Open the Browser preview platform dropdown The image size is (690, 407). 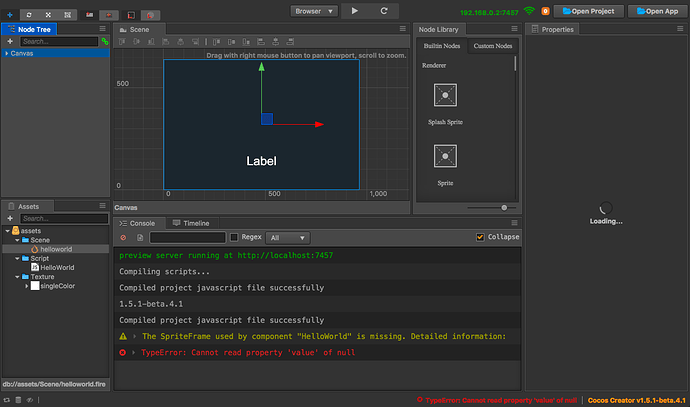(x=314, y=11)
